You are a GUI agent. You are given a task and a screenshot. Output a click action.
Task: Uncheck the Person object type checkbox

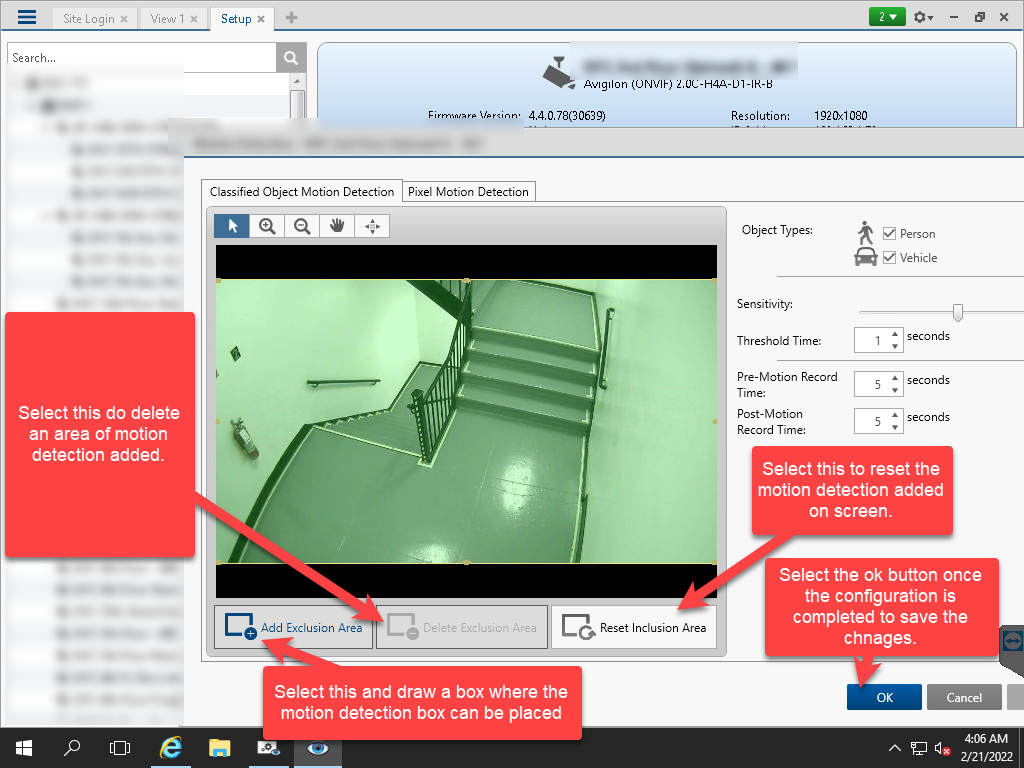[x=890, y=233]
